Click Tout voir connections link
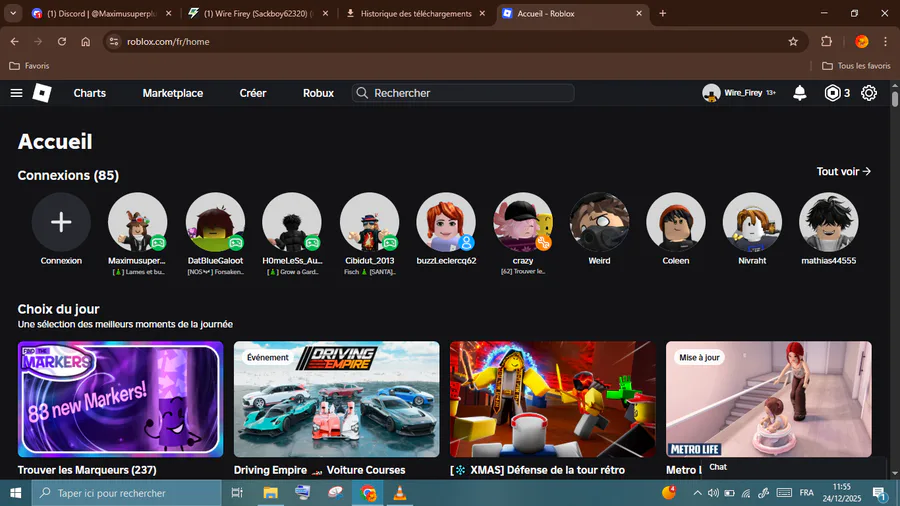This screenshot has height=506, width=900. (x=843, y=172)
